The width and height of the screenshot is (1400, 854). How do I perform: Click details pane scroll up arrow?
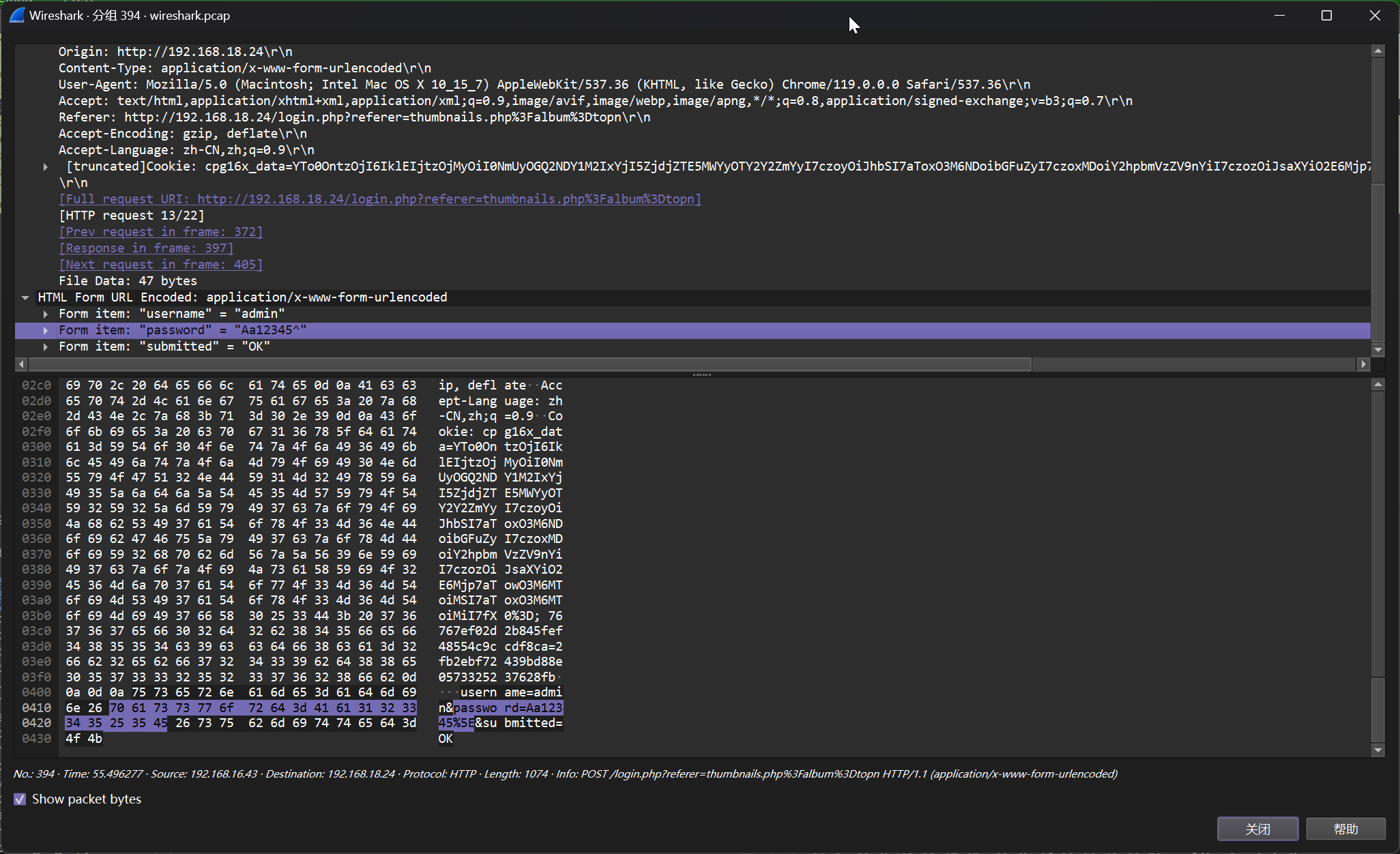(x=1378, y=50)
